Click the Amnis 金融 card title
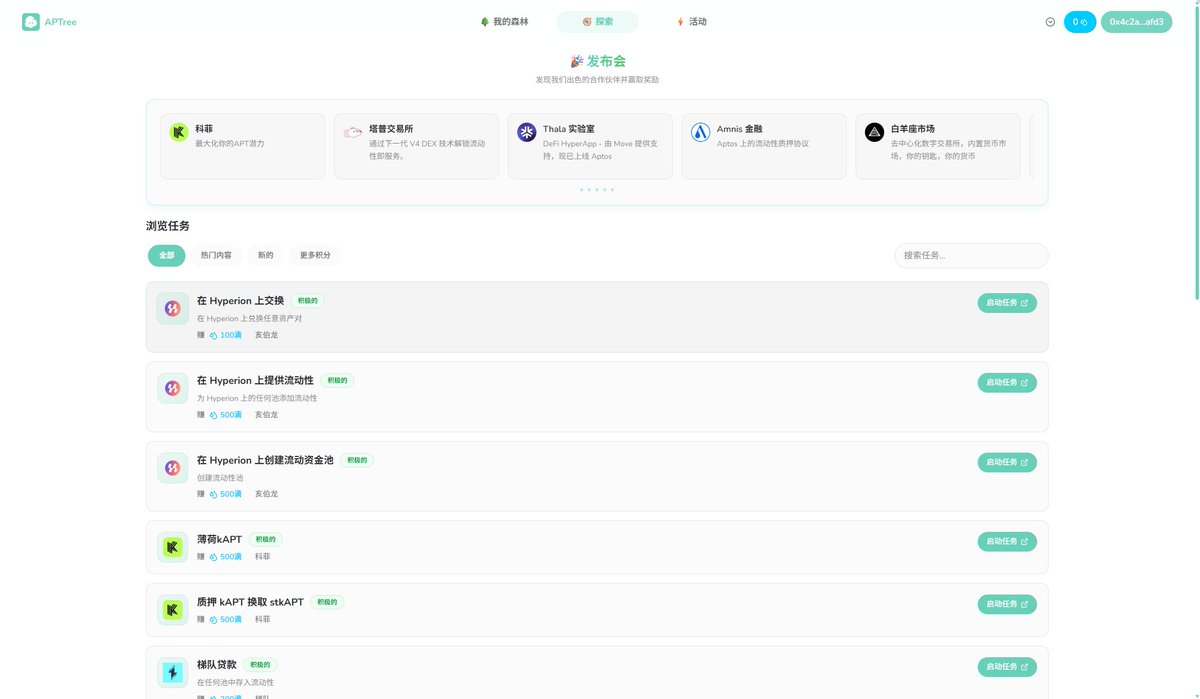Viewport: 1200px width, 699px height. click(x=741, y=129)
